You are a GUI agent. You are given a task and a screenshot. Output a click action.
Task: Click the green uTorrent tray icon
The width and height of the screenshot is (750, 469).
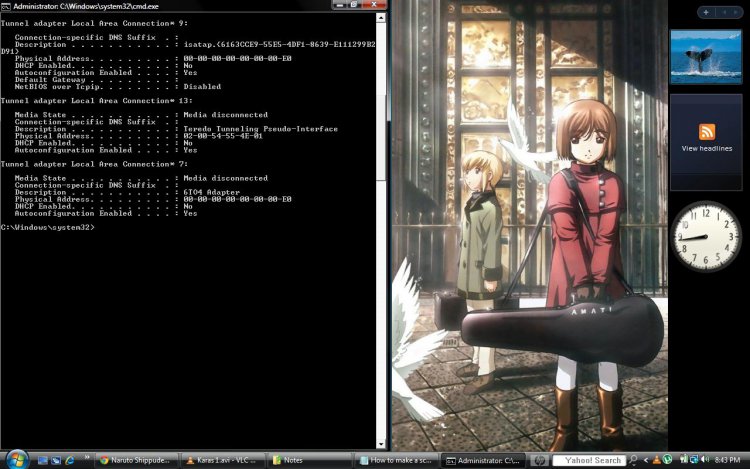[x=667, y=460]
